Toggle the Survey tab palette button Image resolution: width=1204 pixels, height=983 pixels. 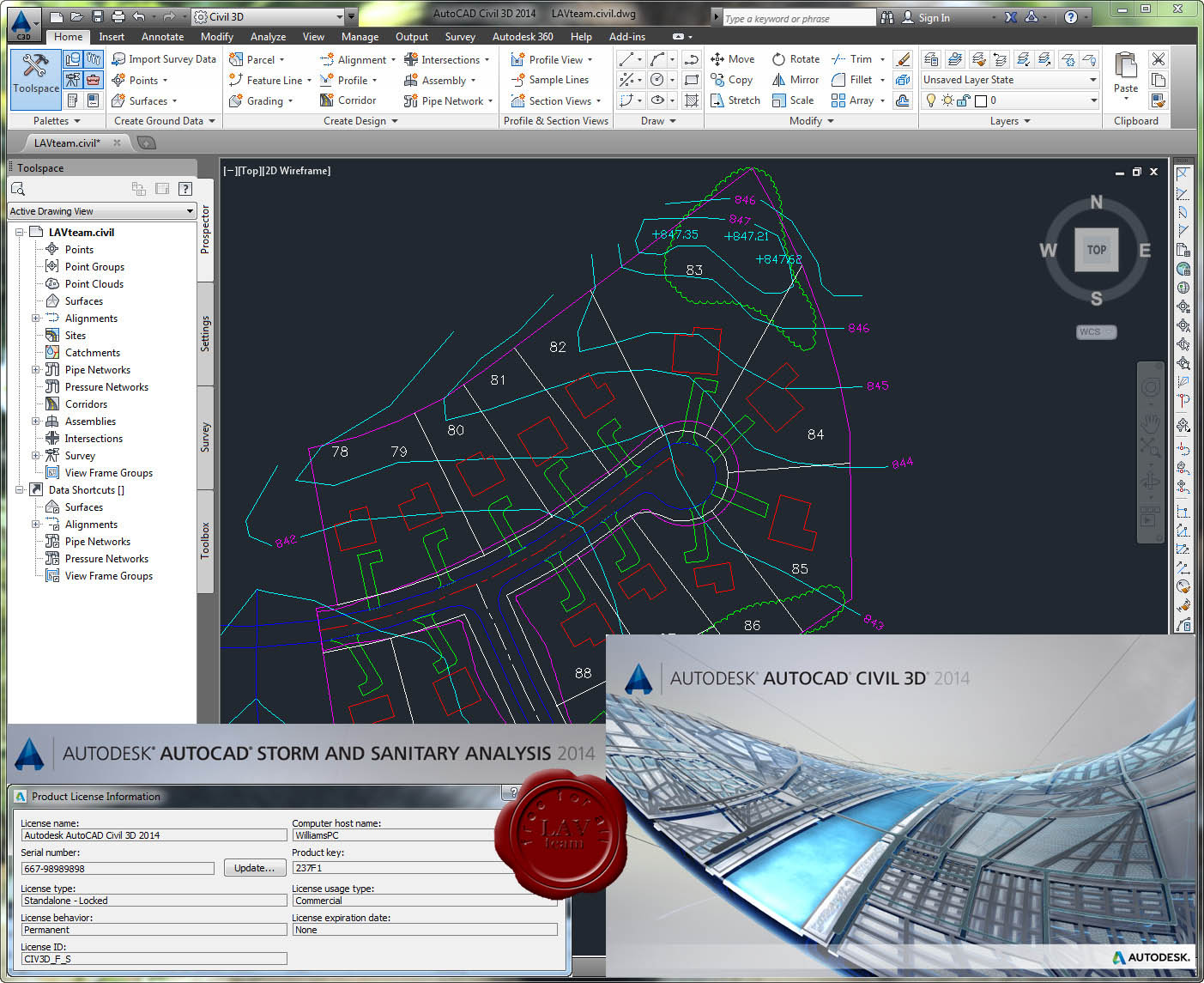[205, 437]
